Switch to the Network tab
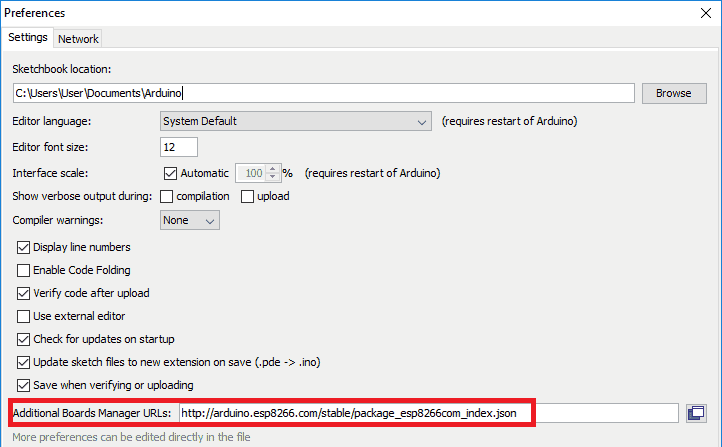Viewport: 722px width, 447px height. pyautogui.click(x=78, y=39)
